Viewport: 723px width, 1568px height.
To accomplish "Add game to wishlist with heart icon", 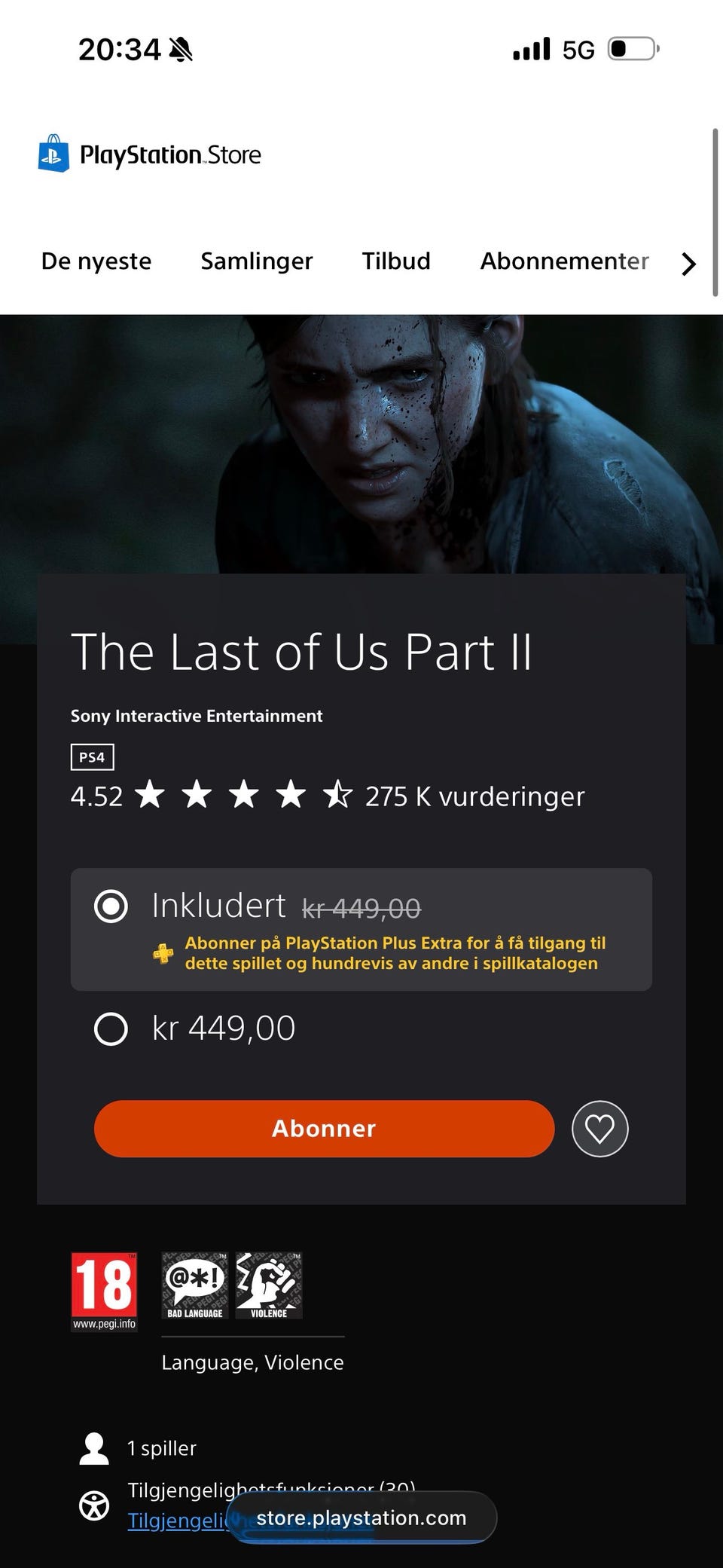I will click(x=599, y=1129).
